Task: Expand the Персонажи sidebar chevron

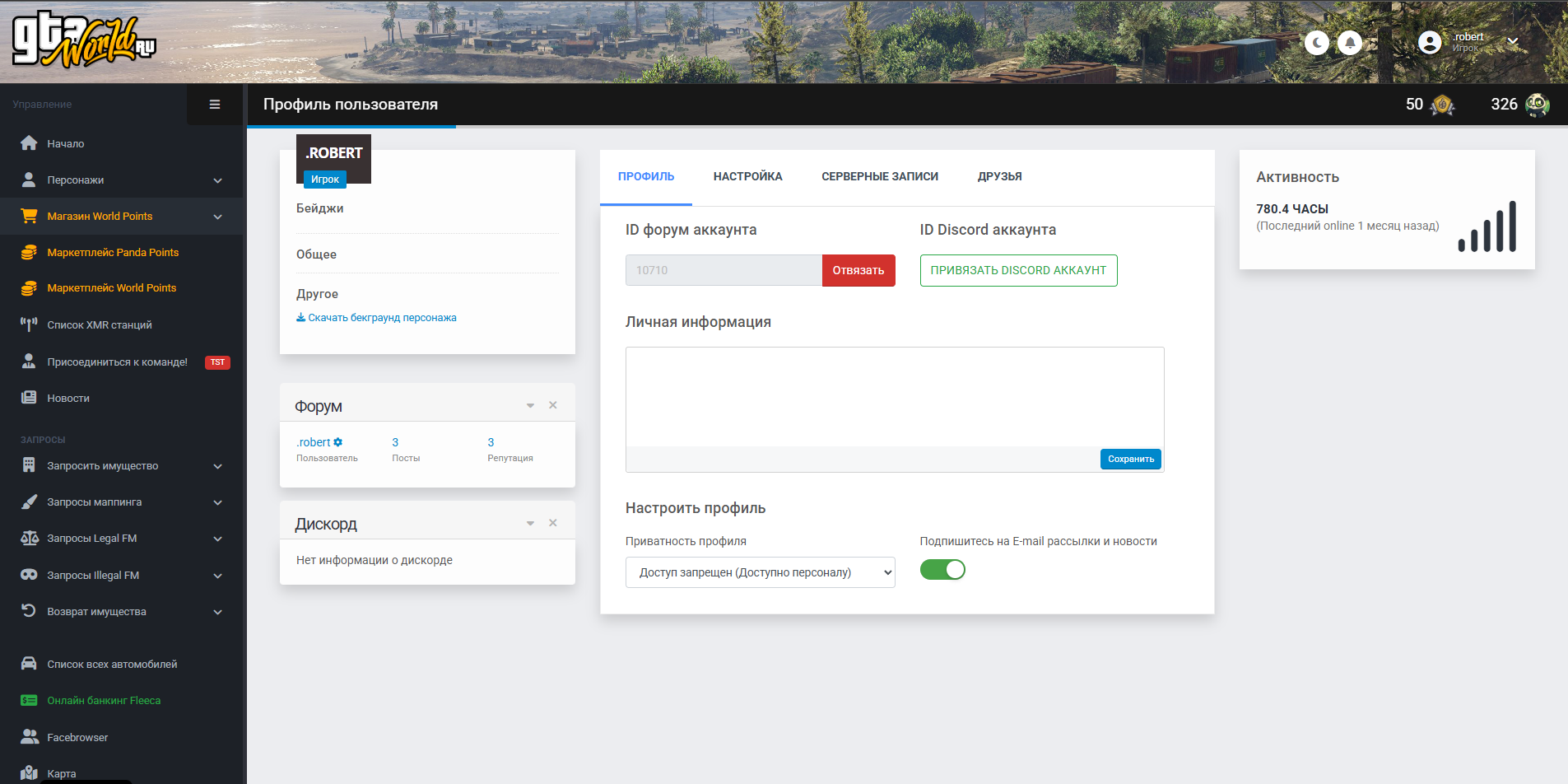Action: point(218,180)
